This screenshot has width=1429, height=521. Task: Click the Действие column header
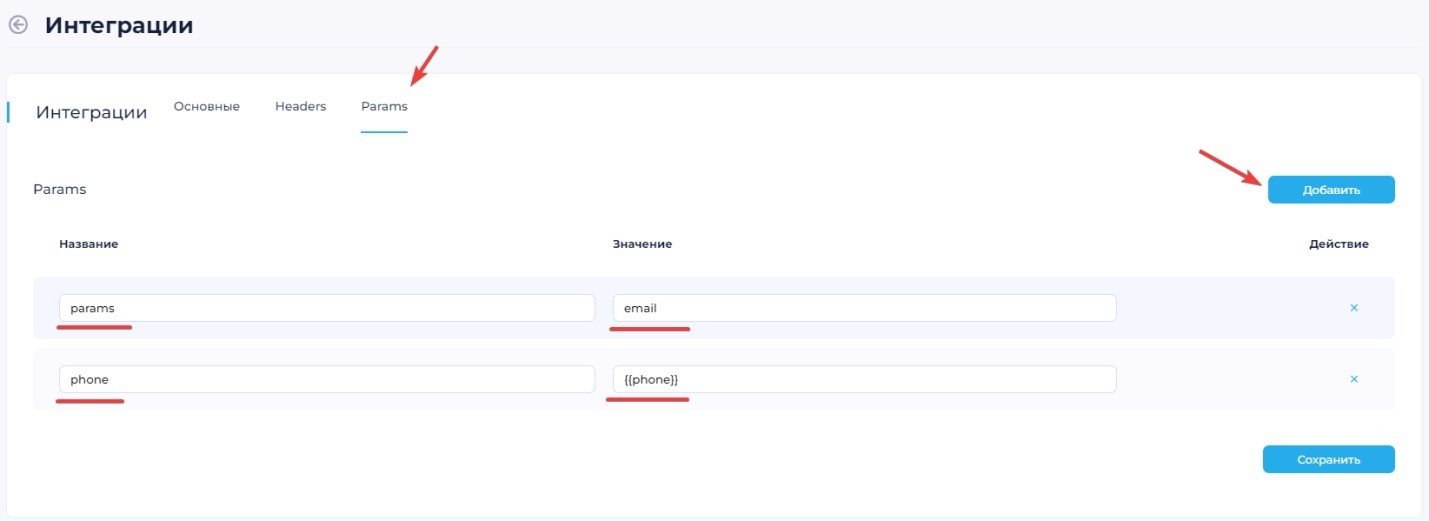(x=1338, y=244)
